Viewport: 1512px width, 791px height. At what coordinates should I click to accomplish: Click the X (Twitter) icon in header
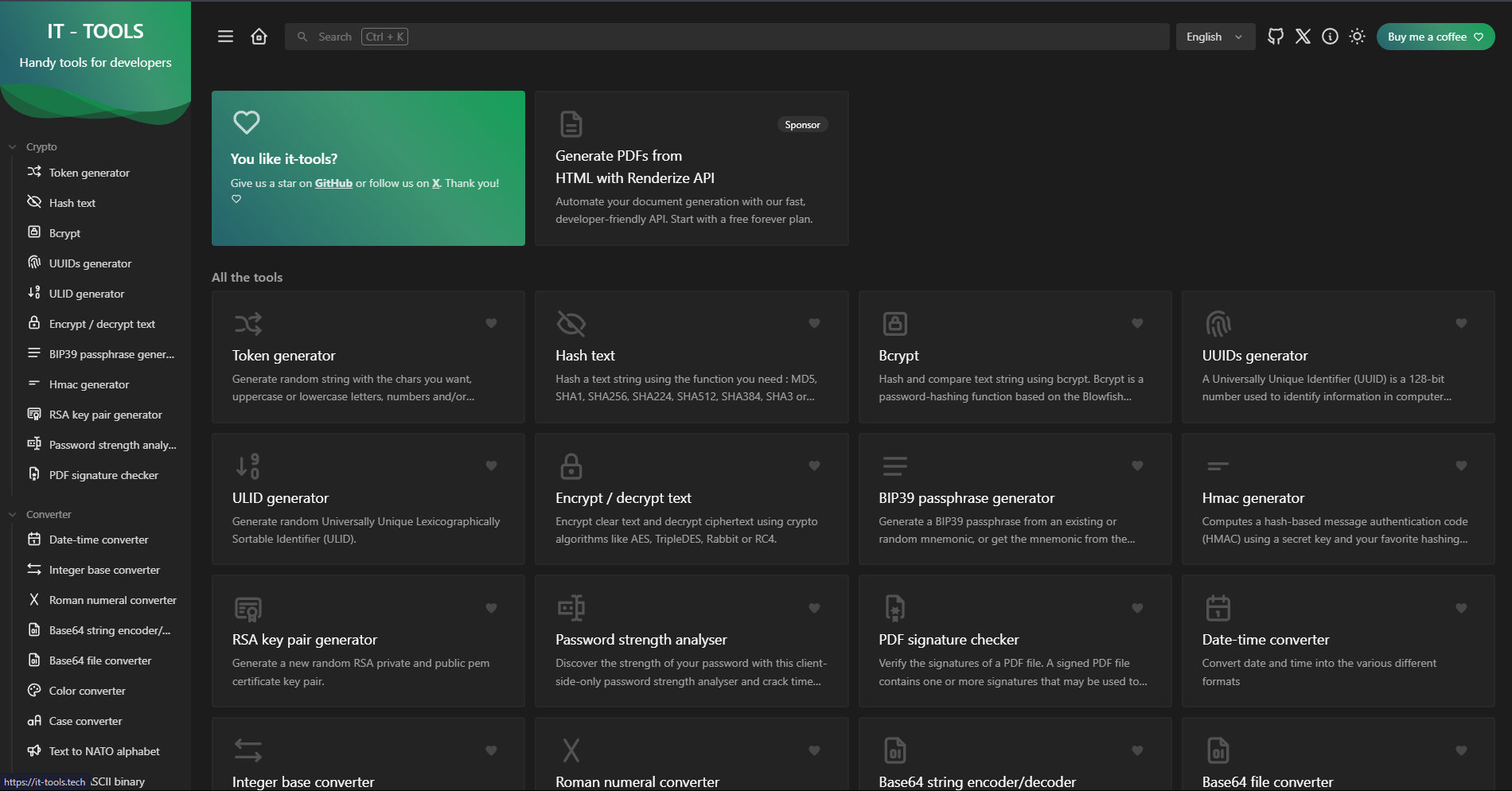(1303, 37)
